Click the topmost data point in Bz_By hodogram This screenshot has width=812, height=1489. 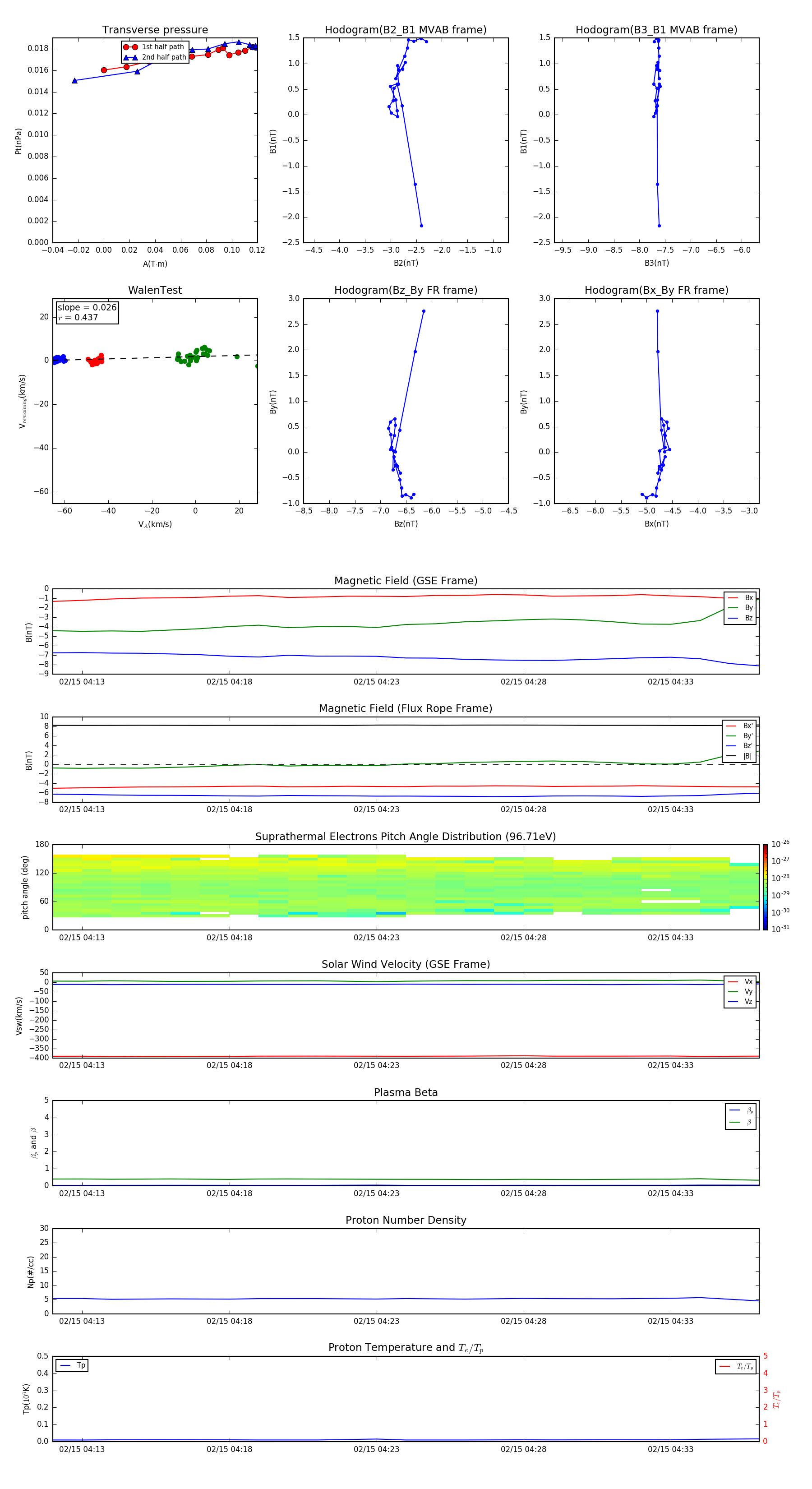pos(424,311)
